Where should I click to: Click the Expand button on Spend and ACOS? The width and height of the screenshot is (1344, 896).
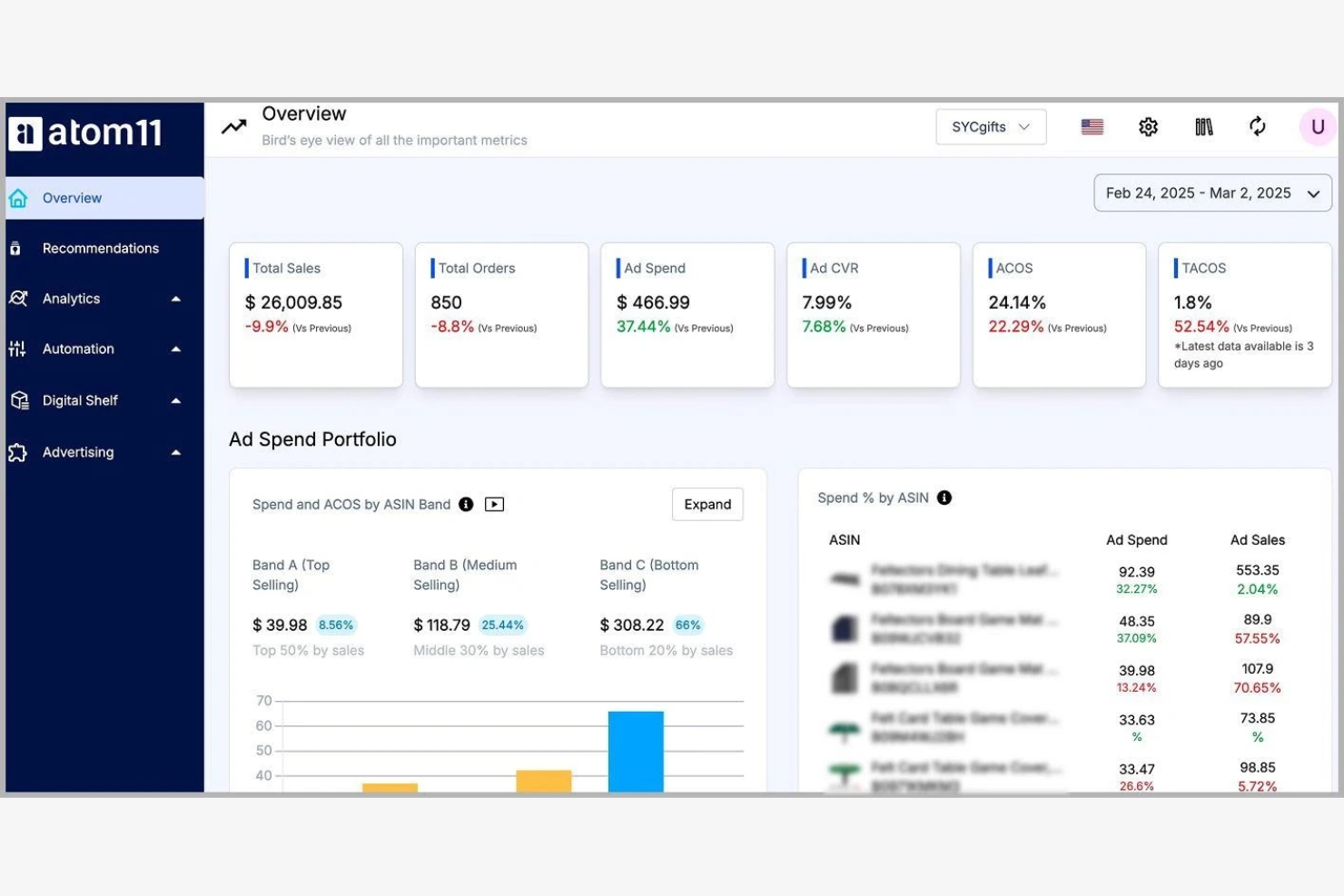click(707, 504)
